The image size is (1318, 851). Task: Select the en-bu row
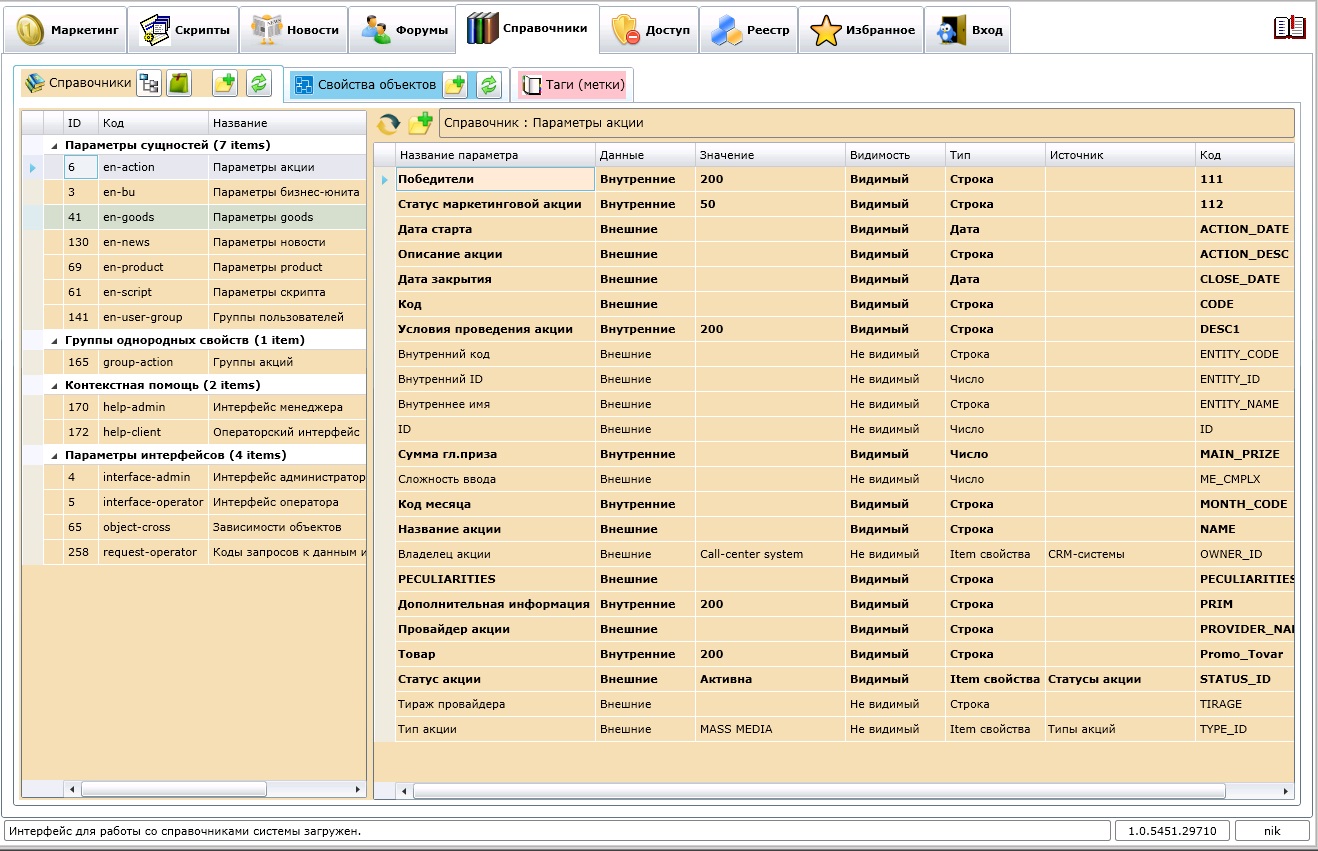194,192
